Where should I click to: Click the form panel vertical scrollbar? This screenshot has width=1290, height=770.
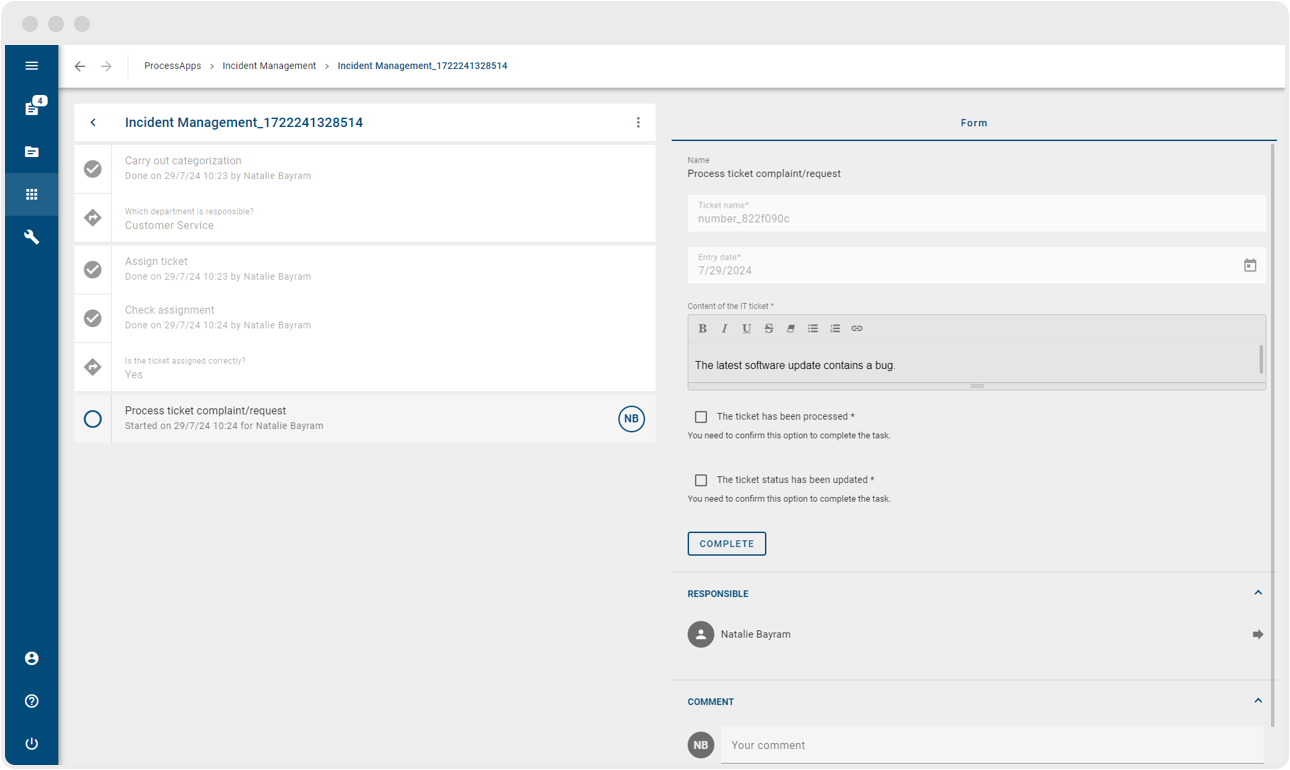click(x=1273, y=435)
